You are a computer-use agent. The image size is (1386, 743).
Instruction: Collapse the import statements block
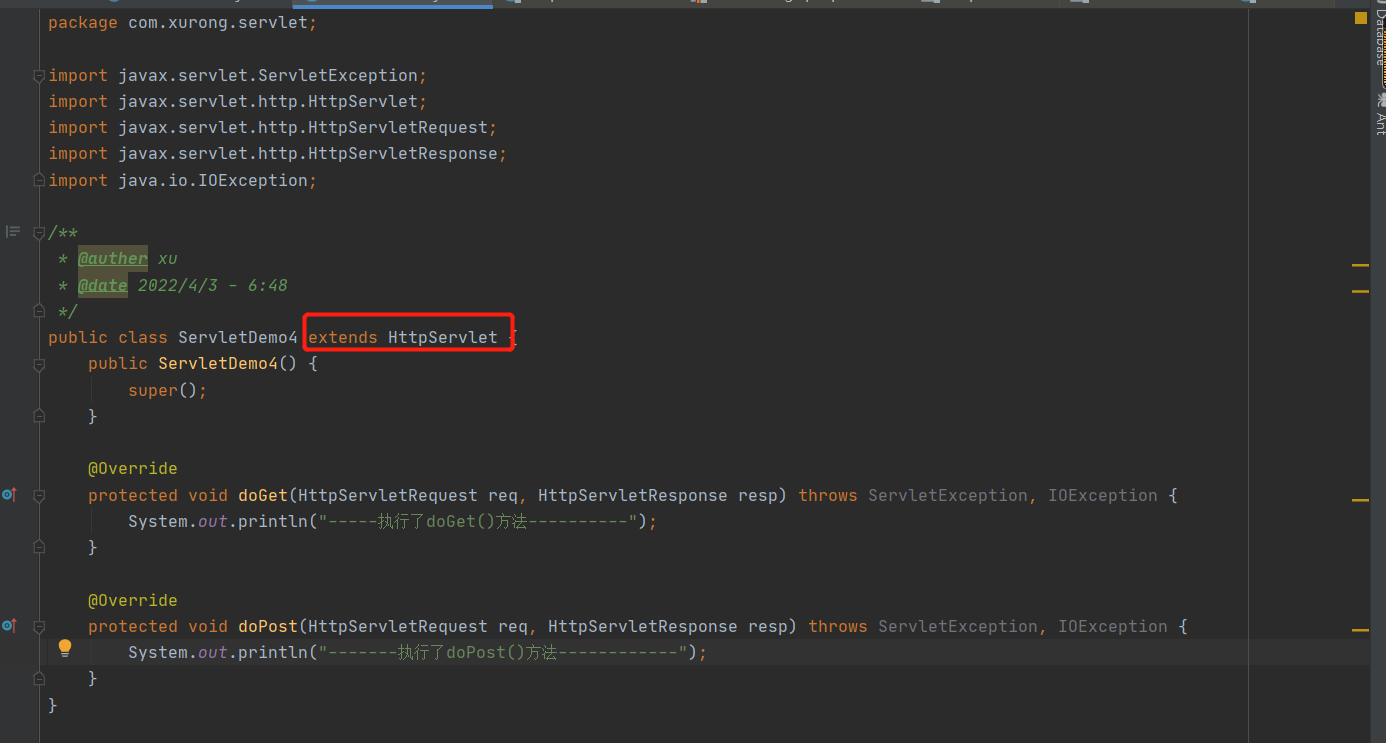(39, 76)
